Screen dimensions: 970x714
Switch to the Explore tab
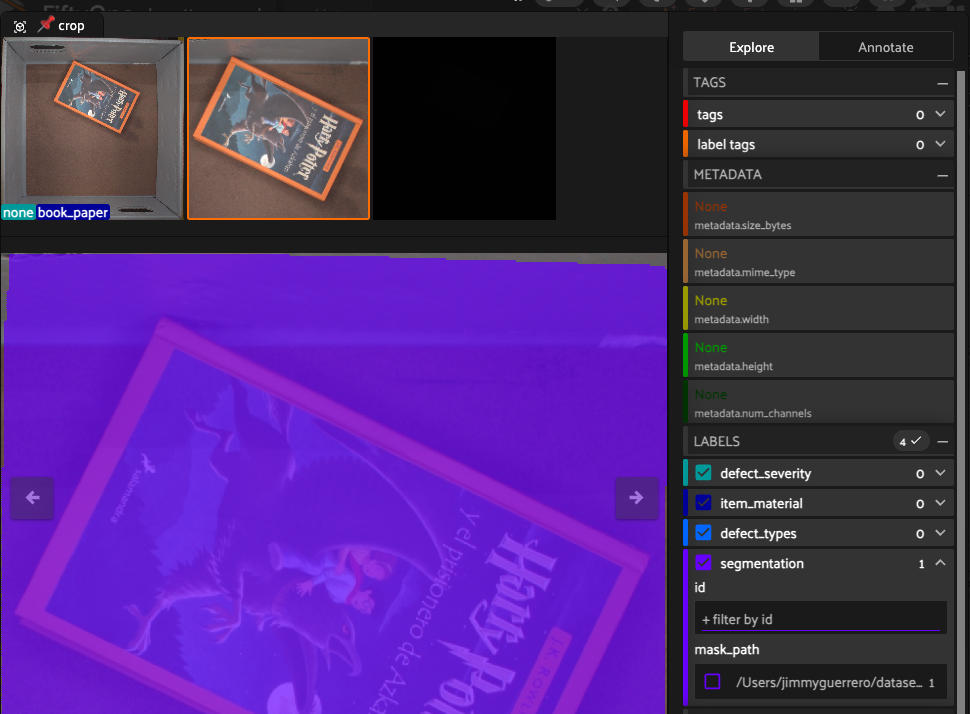[x=751, y=47]
